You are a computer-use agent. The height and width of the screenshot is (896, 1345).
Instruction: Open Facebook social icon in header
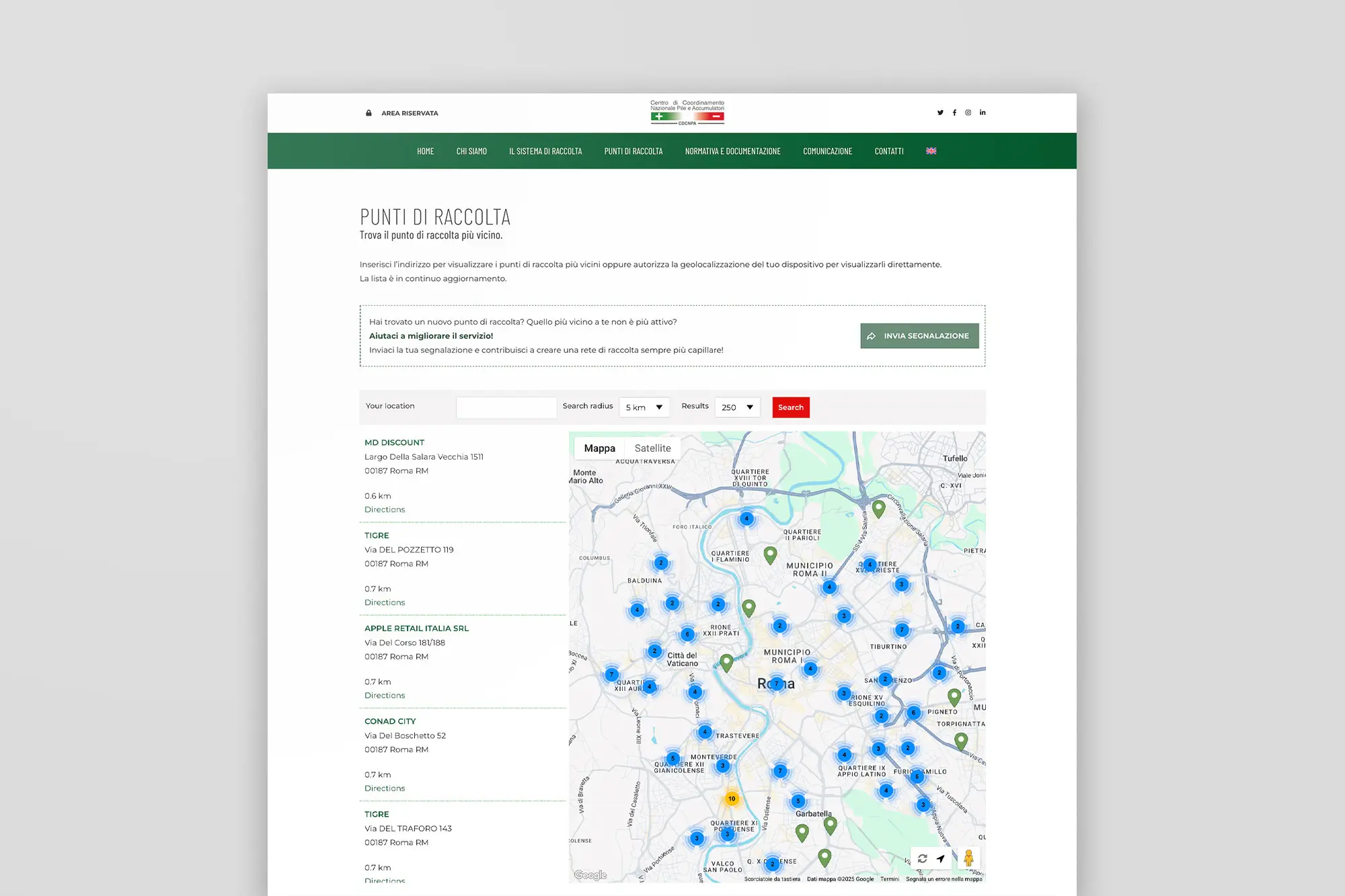coord(954,113)
